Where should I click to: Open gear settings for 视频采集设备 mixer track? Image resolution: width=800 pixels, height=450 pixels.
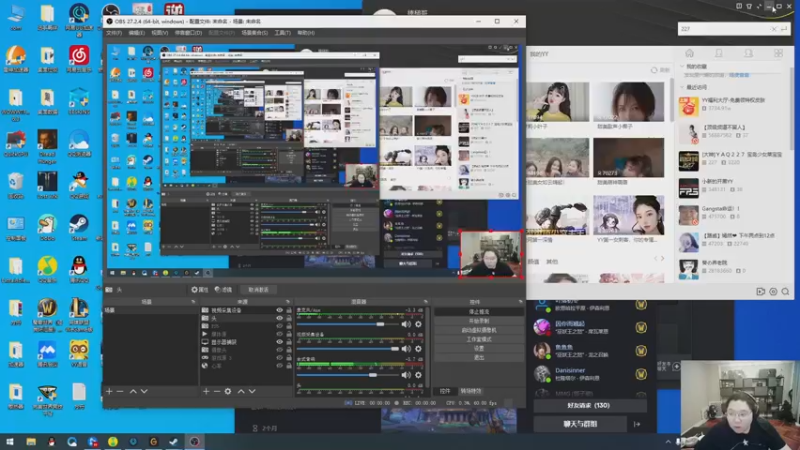[x=418, y=348]
